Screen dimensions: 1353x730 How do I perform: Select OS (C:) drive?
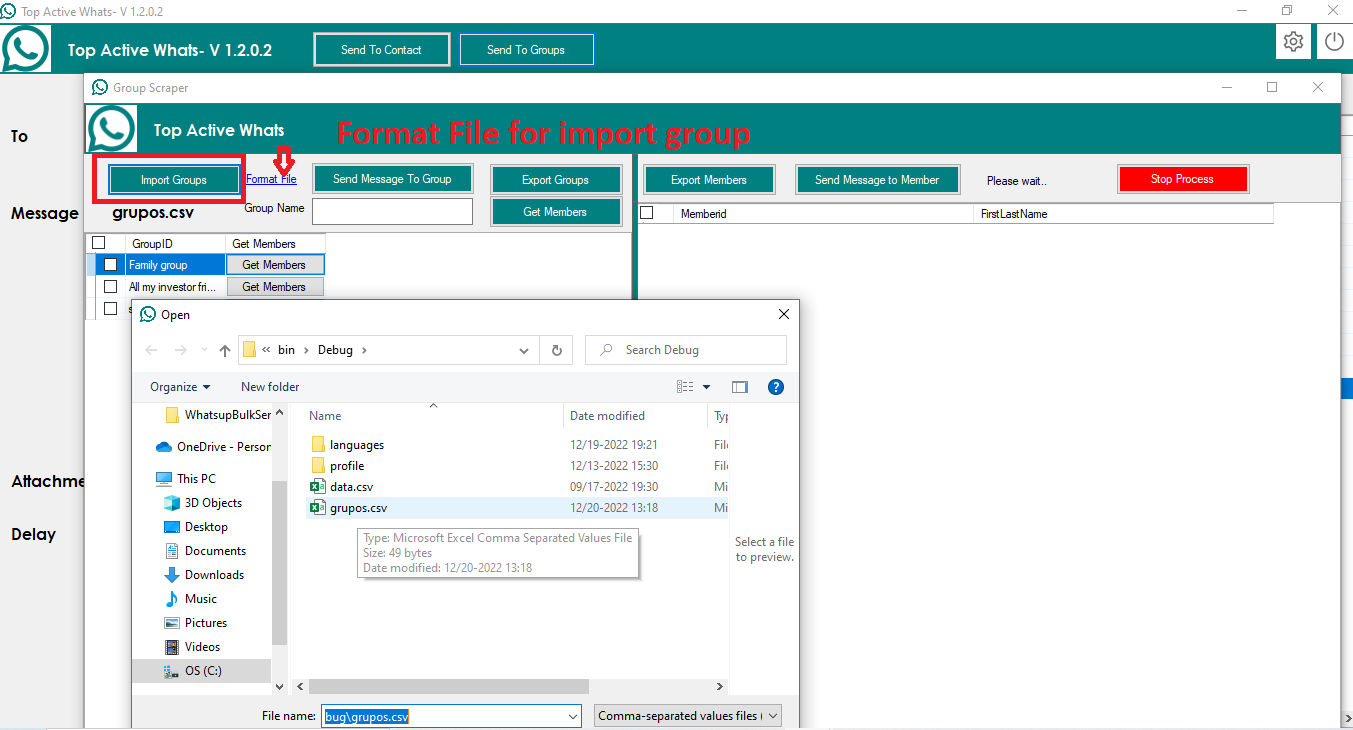point(203,671)
